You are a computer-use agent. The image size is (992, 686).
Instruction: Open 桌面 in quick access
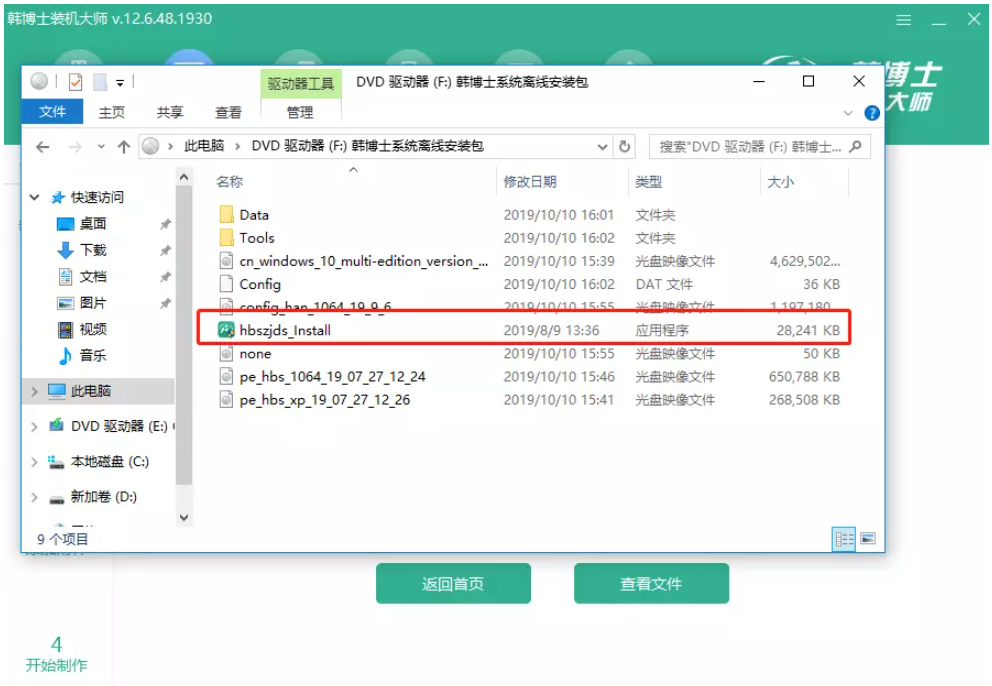[x=93, y=223]
